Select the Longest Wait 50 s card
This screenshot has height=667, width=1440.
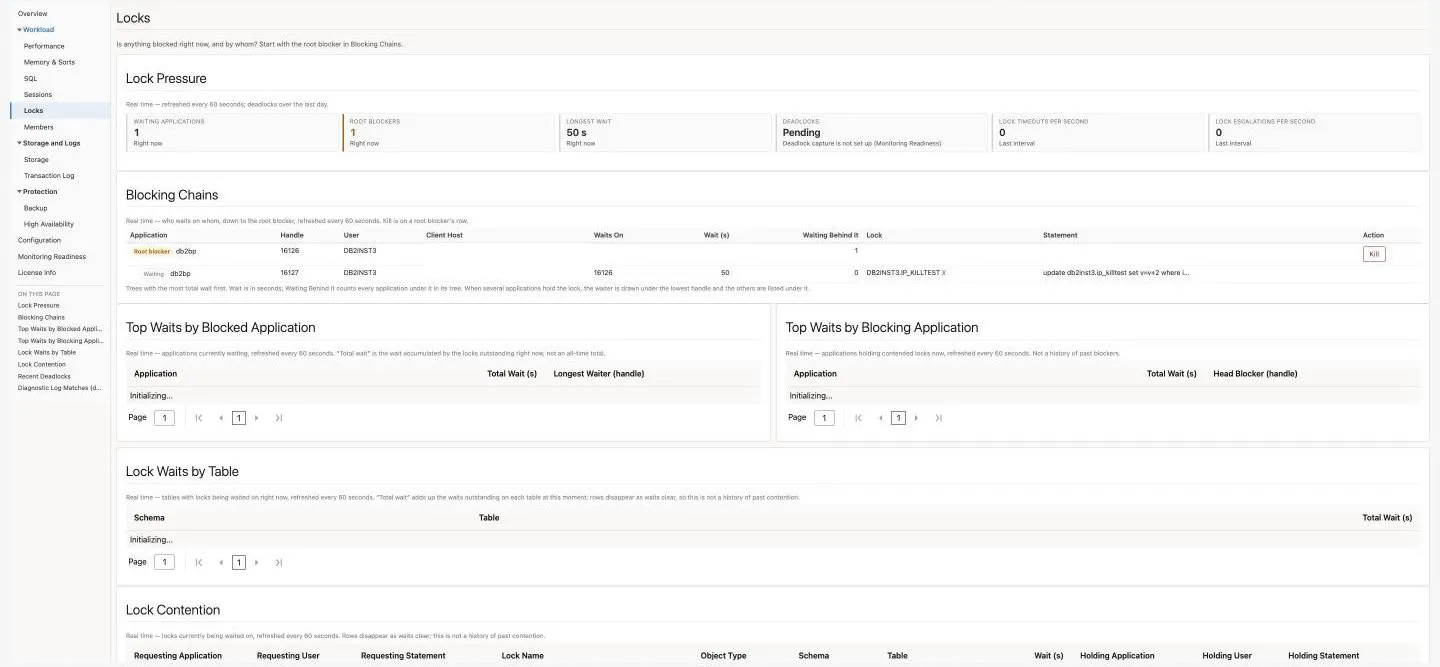[x=667, y=132]
